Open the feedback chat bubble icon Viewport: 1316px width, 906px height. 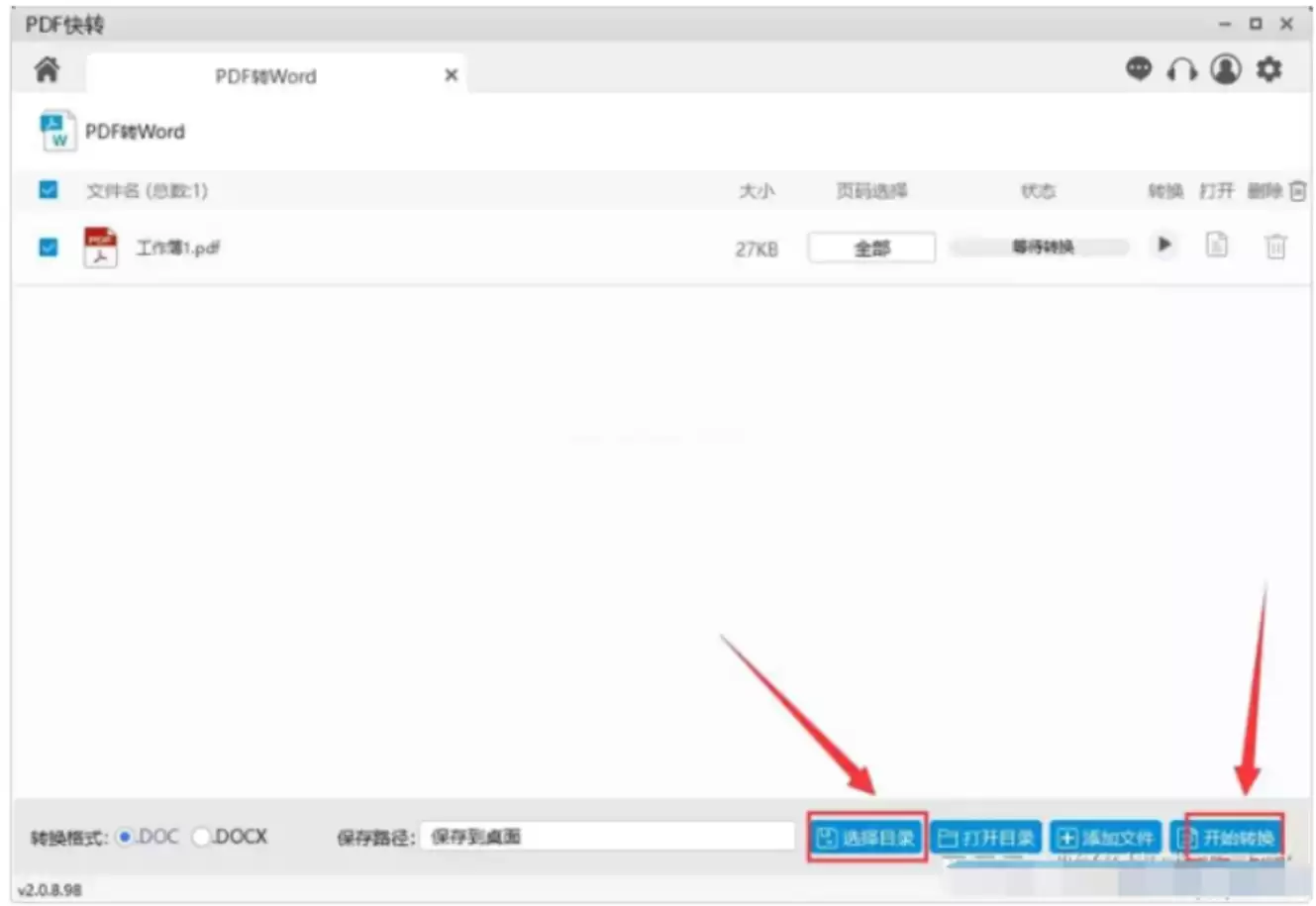pos(1139,69)
